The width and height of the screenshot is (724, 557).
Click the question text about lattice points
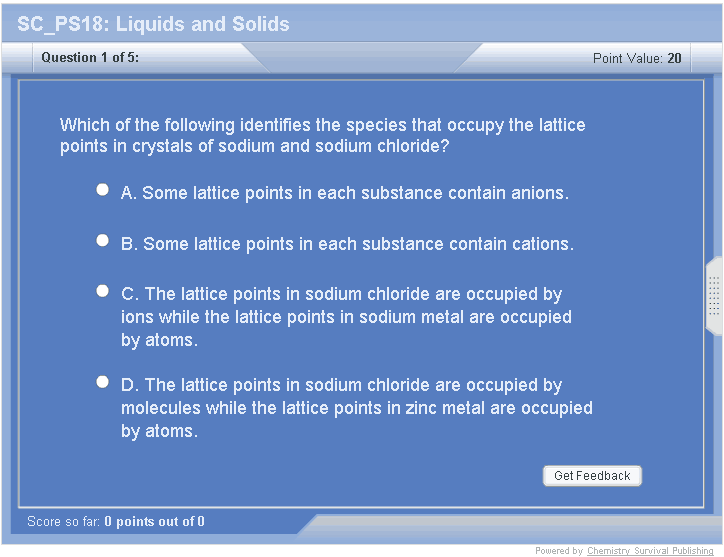[322, 135]
